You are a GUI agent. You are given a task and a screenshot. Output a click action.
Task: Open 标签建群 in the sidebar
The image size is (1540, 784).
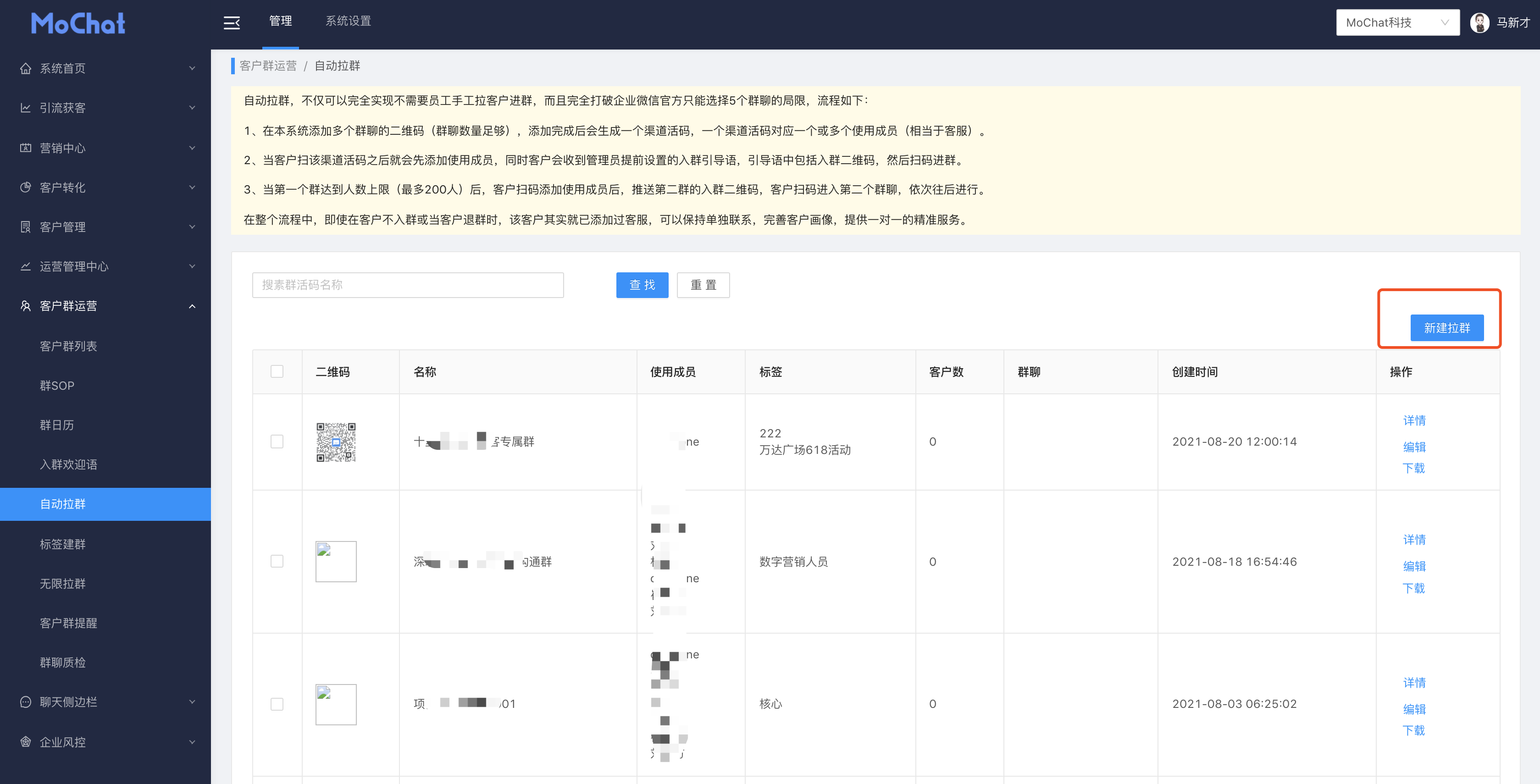(x=63, y=544)
